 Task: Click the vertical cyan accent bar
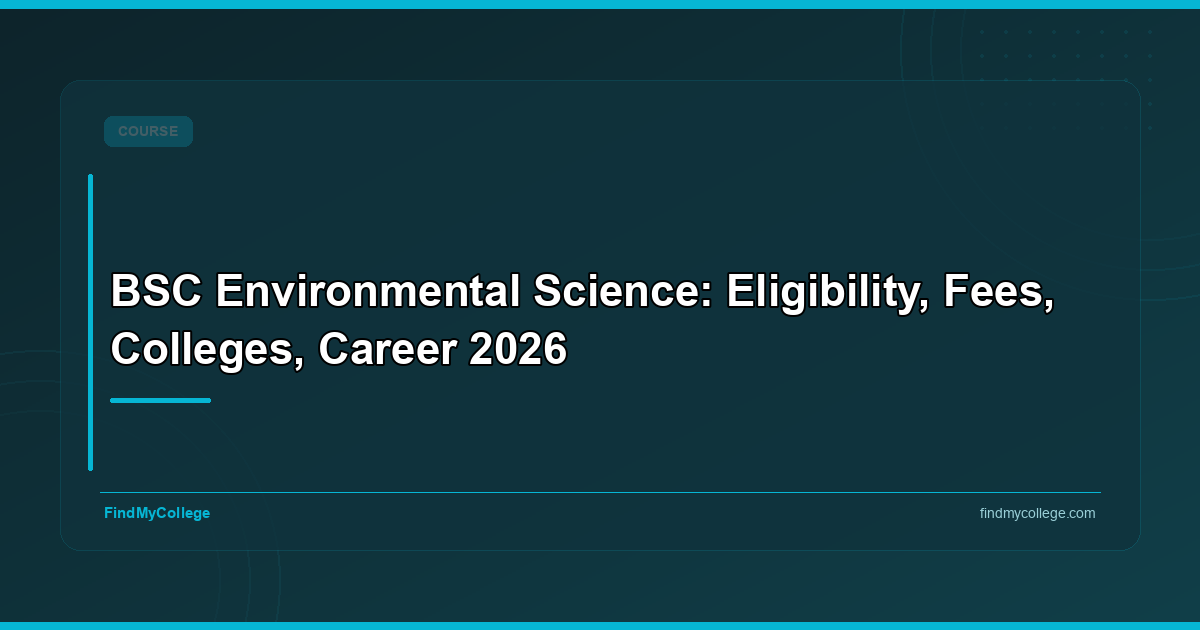(90, 322)
